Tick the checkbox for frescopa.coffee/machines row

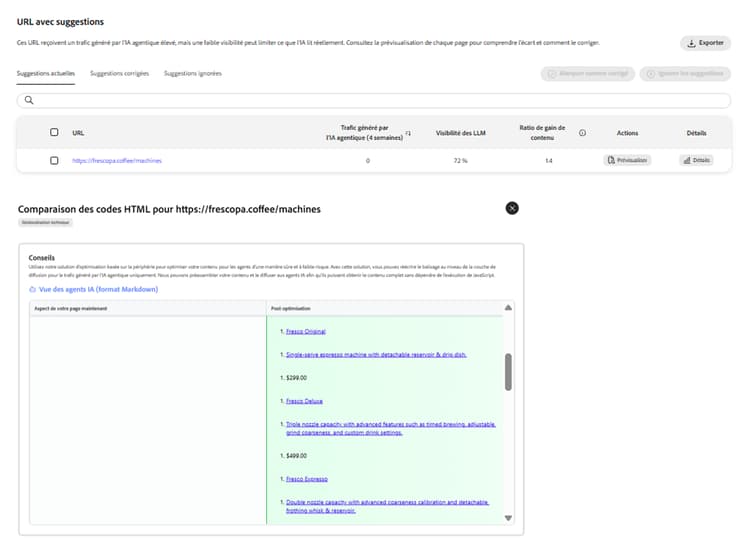coord(54,160)
